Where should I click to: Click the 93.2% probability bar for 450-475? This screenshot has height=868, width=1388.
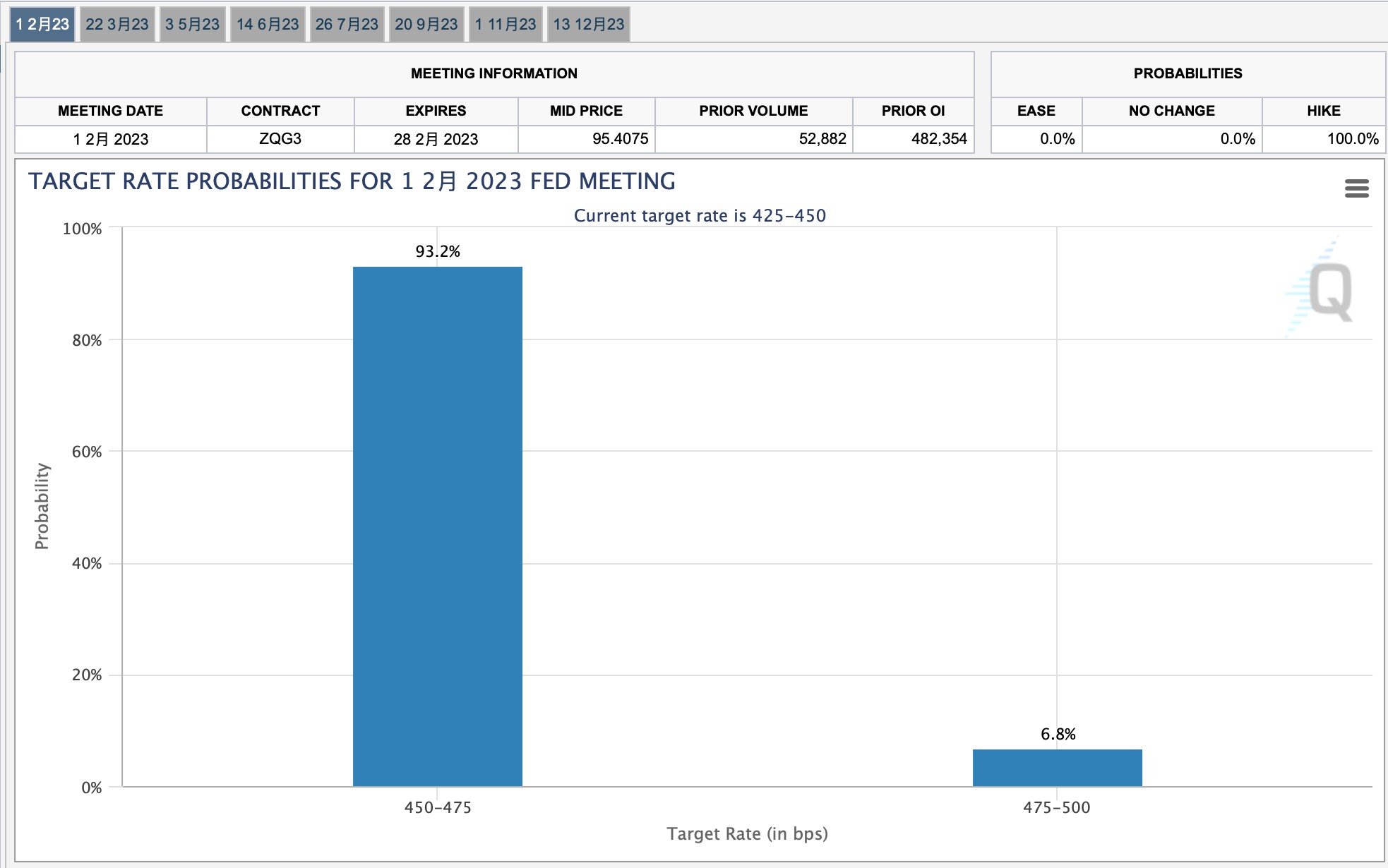437,526
